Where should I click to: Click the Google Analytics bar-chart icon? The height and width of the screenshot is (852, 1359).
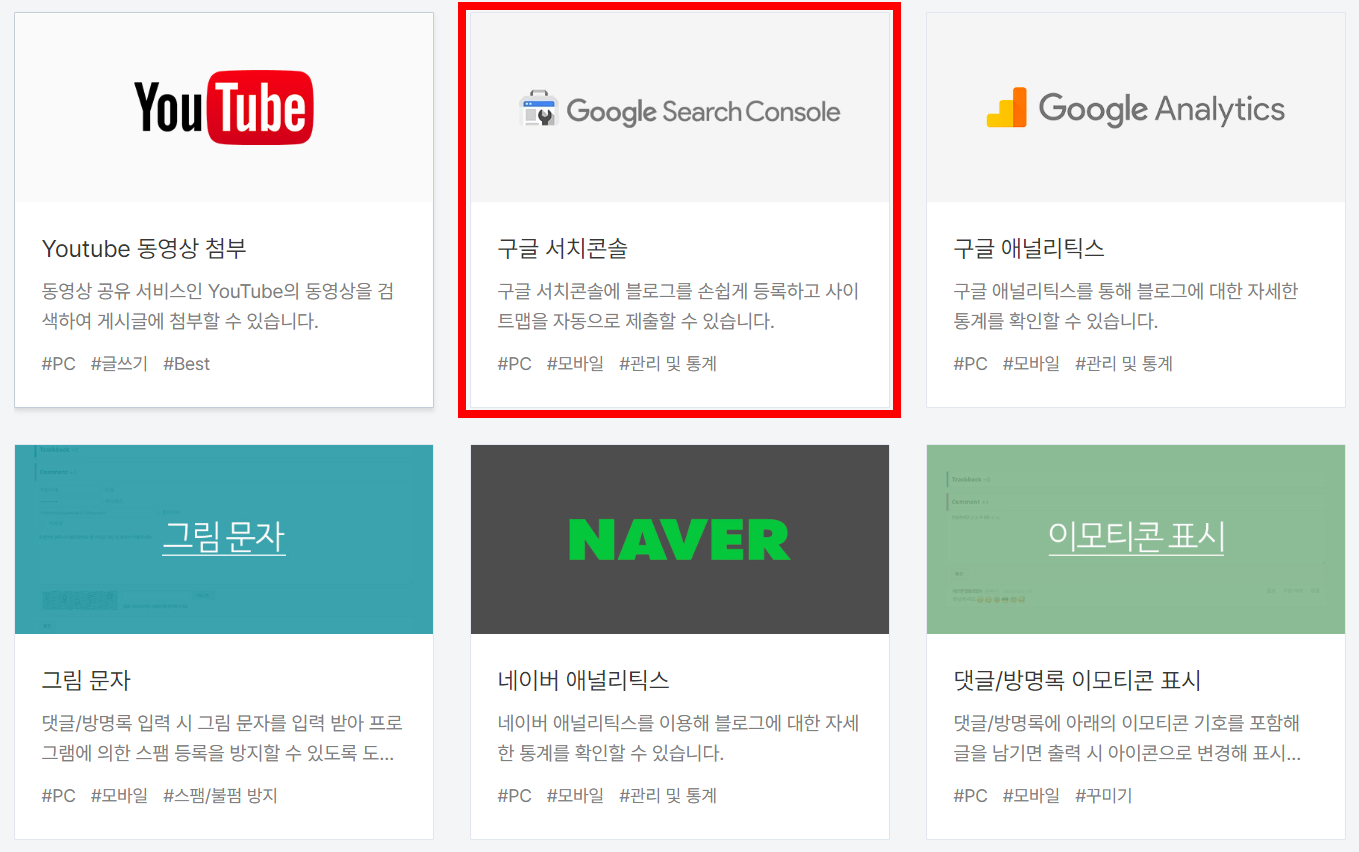[x=1007, y=108]
